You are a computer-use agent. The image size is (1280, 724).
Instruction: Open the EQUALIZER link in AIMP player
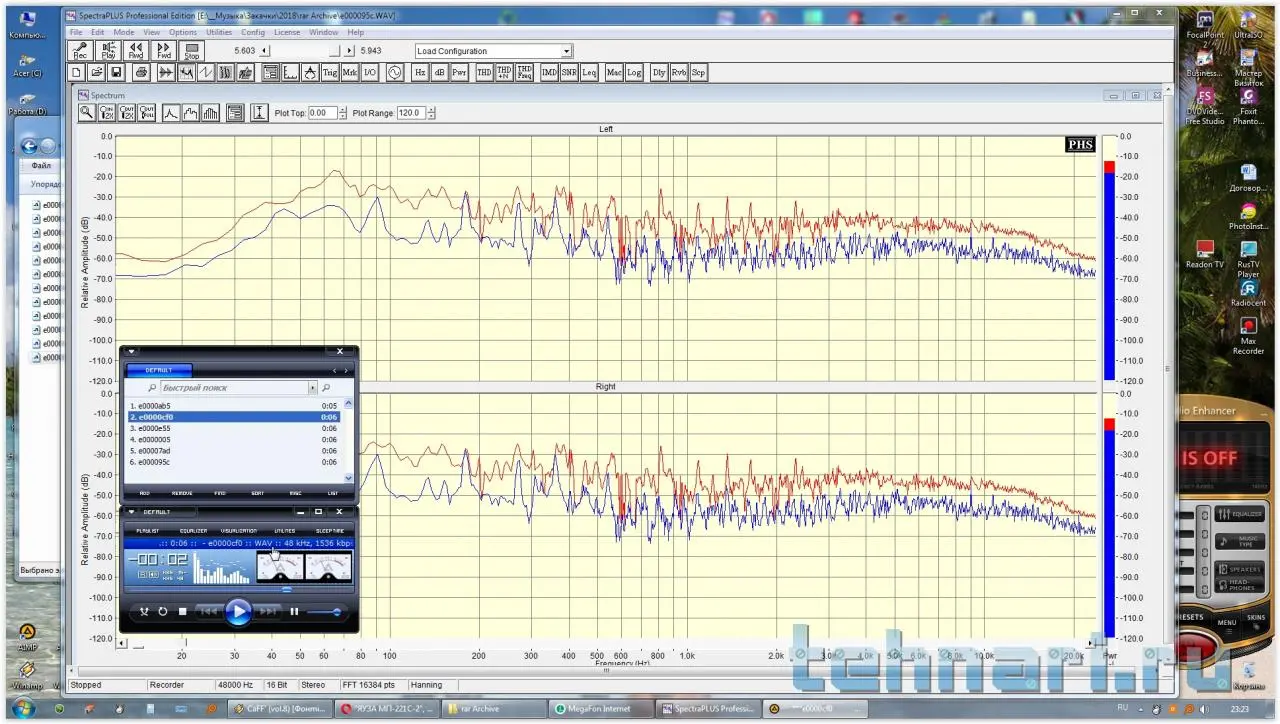pos(193,531)
